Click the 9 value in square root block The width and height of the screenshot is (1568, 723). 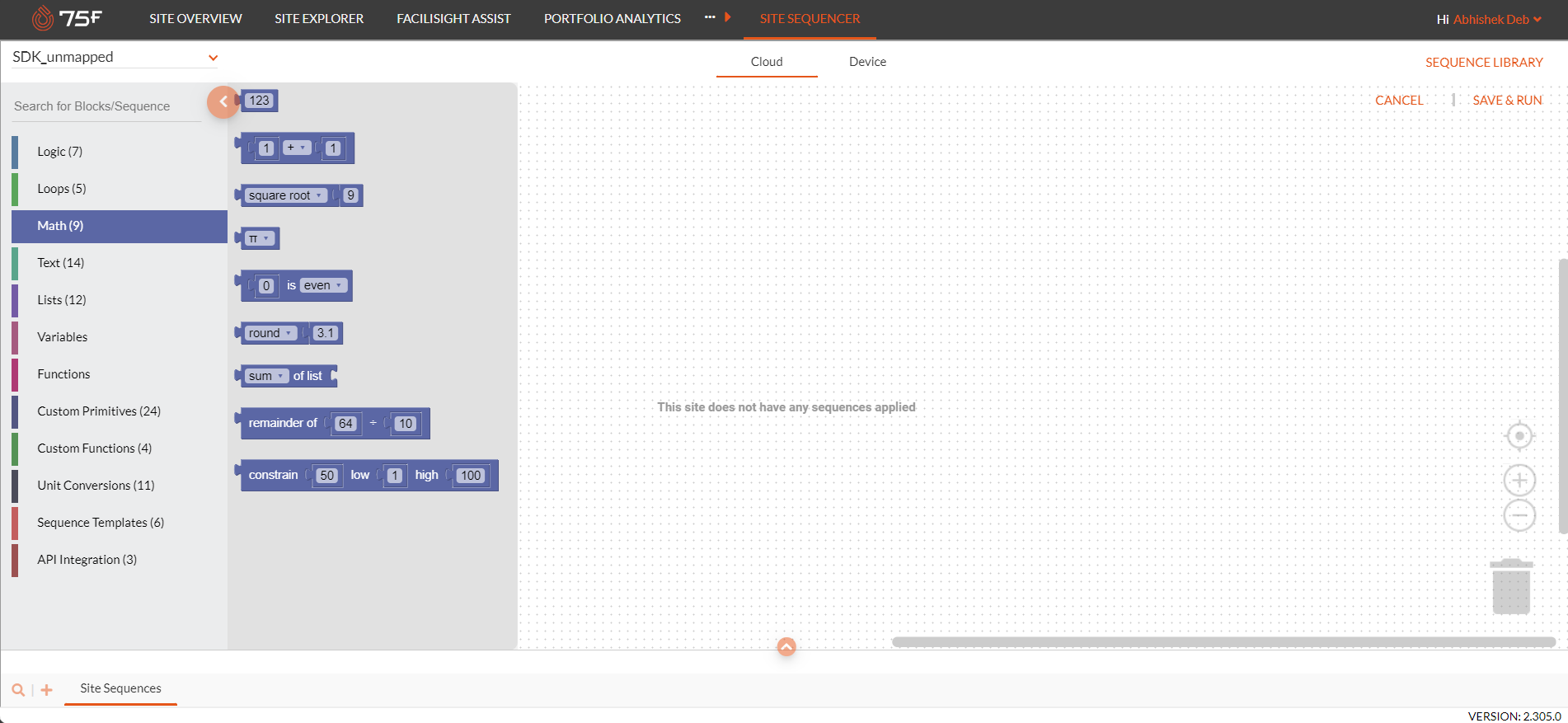[x=351, y=195]
